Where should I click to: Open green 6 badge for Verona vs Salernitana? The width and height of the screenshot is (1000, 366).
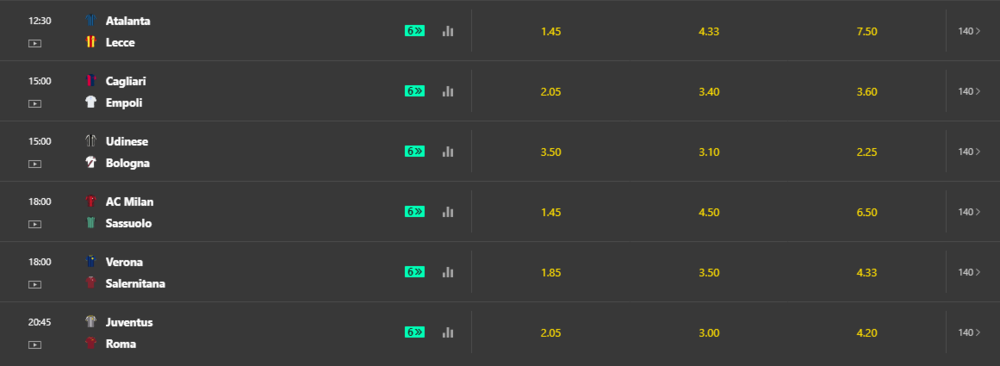(x=415, y=272)
